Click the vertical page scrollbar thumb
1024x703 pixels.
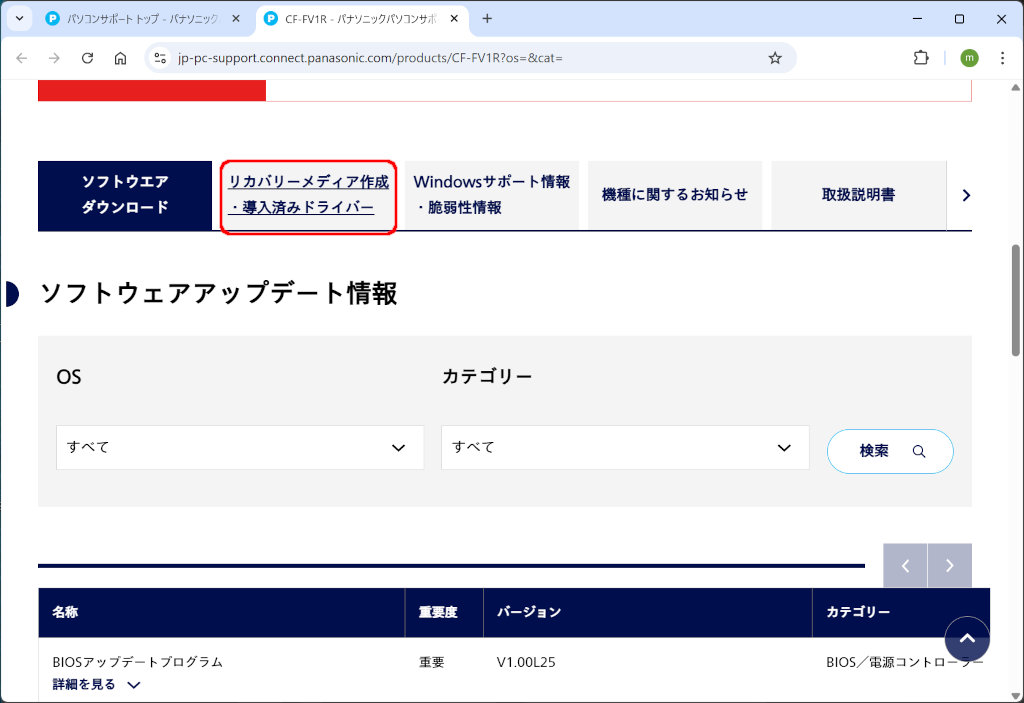[1016, 301]
